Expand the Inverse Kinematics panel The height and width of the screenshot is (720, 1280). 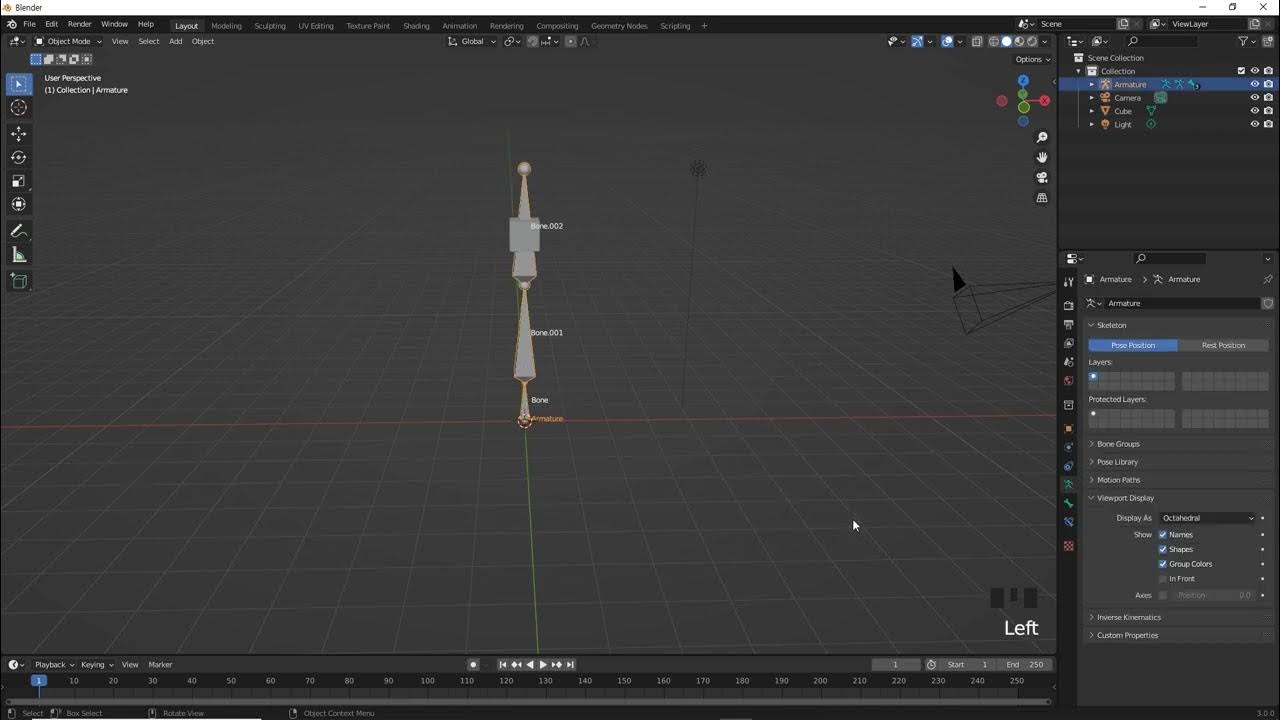point(1128,617)
